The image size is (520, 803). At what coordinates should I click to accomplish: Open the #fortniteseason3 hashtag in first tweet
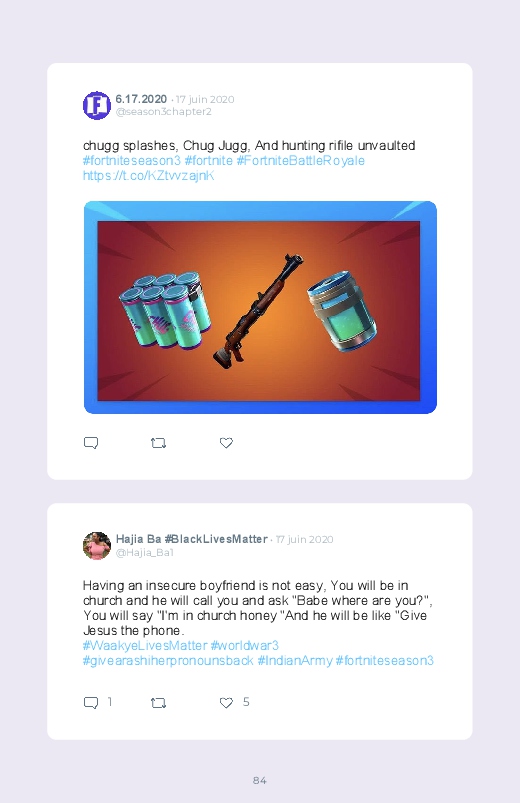click(132, 161)
